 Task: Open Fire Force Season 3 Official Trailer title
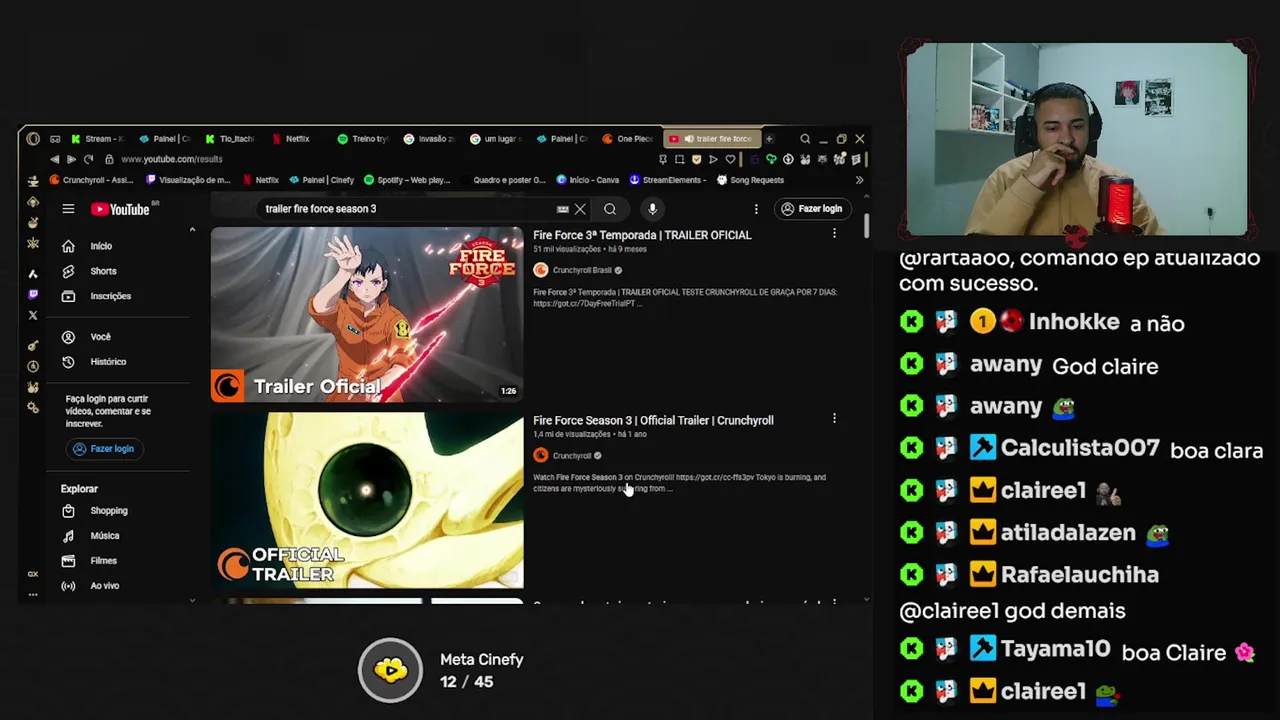653,420
